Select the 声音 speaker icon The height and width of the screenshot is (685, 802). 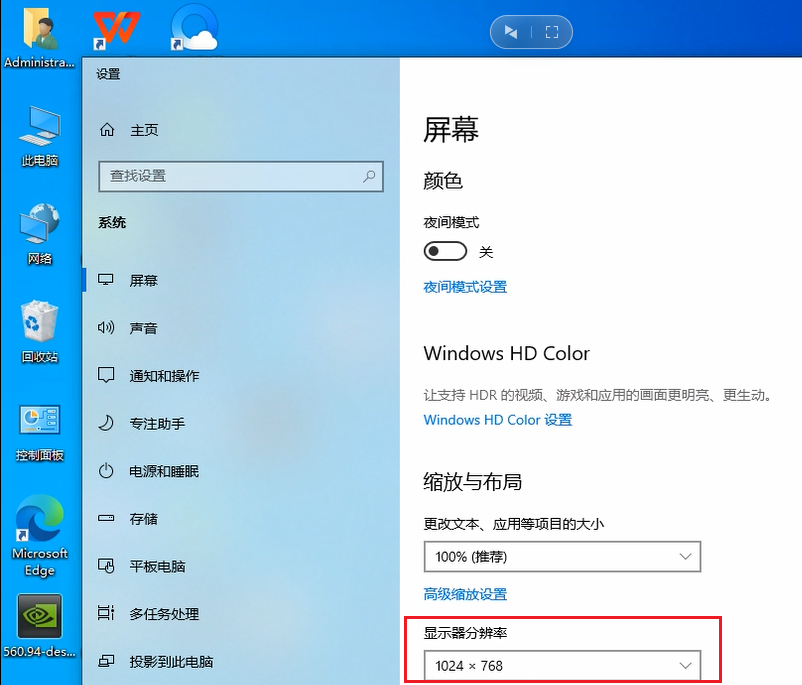click(106, 327)
